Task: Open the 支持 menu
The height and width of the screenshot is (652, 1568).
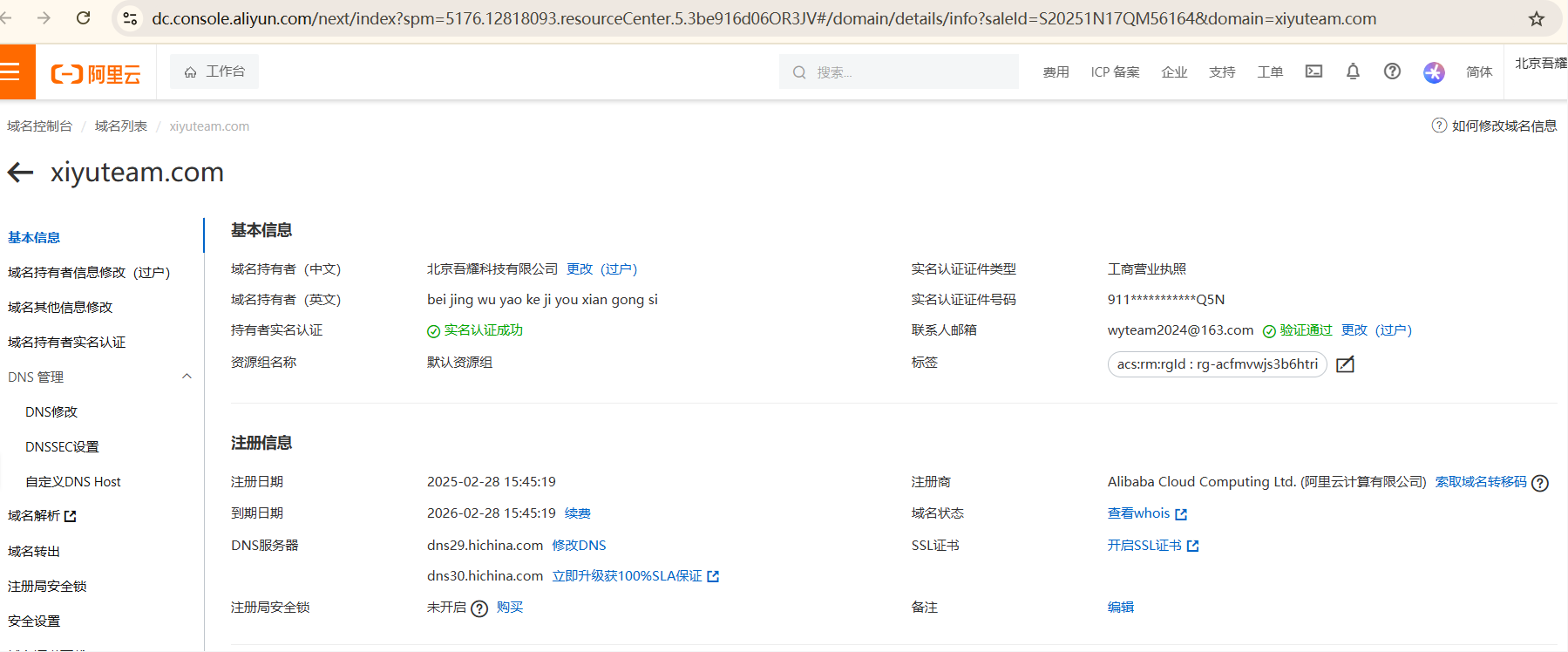Action: pyautogui.click(x=1222, y=72)
